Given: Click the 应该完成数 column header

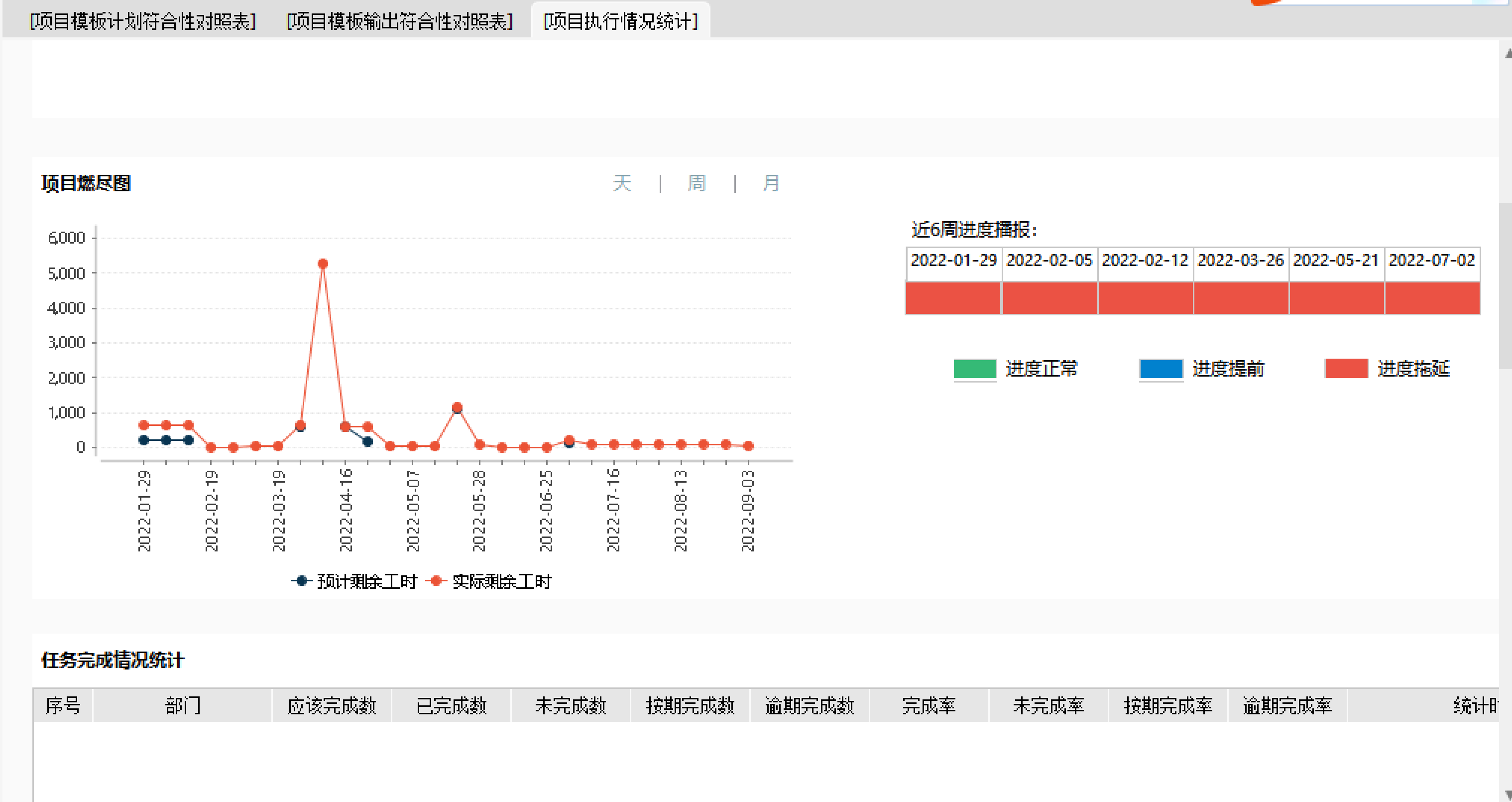Looking at the screenshot, I should [x=332, y=705].
